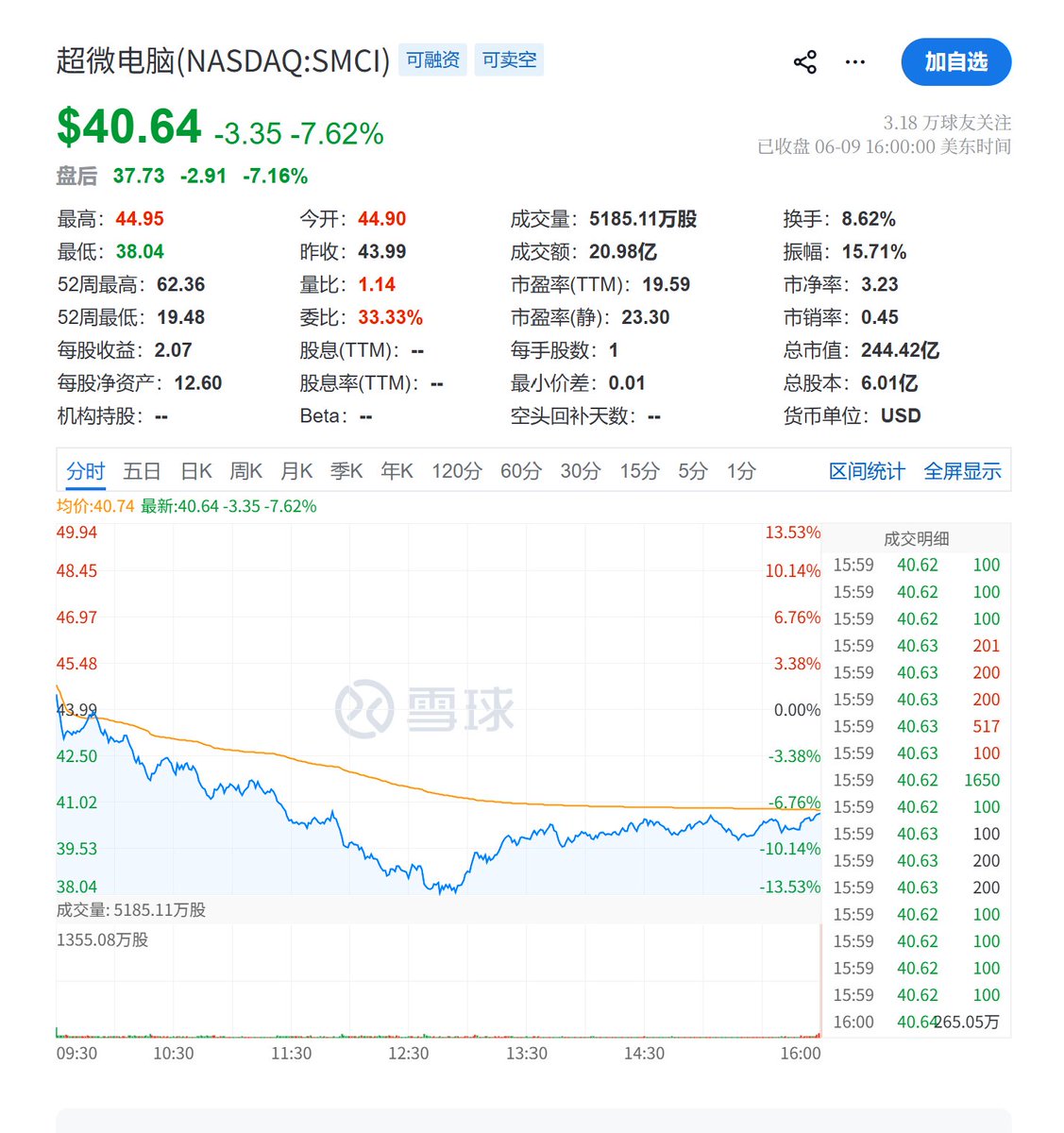
Task: Switch to the 月K chart tab
Action: pos(296,471)
